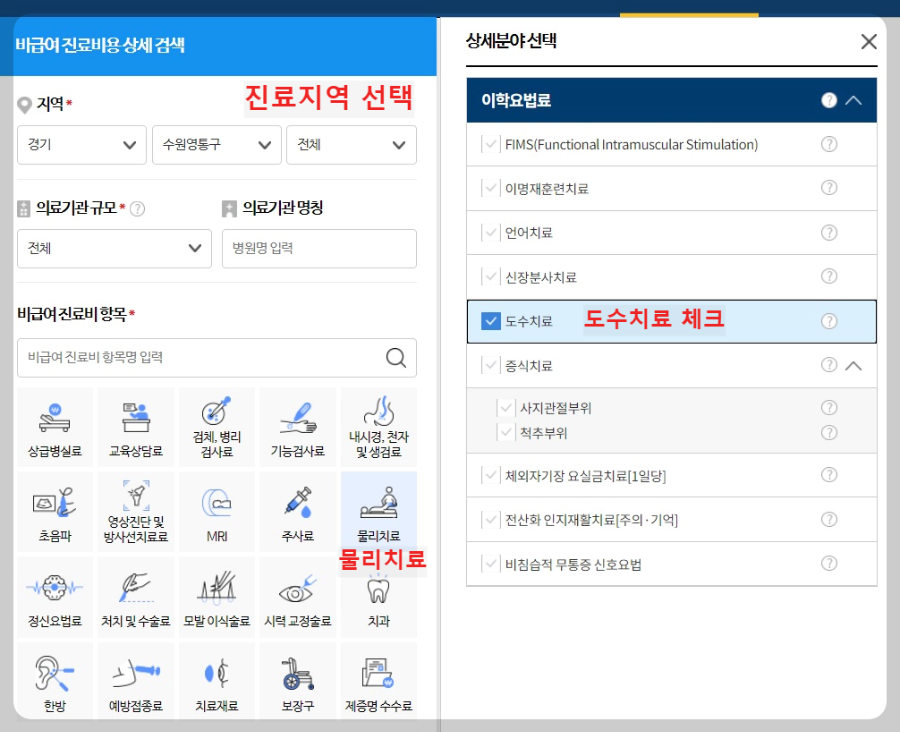The image size is (900, 732).
Task: Open the 경기 region dropdown
Action: coord(81,144)
